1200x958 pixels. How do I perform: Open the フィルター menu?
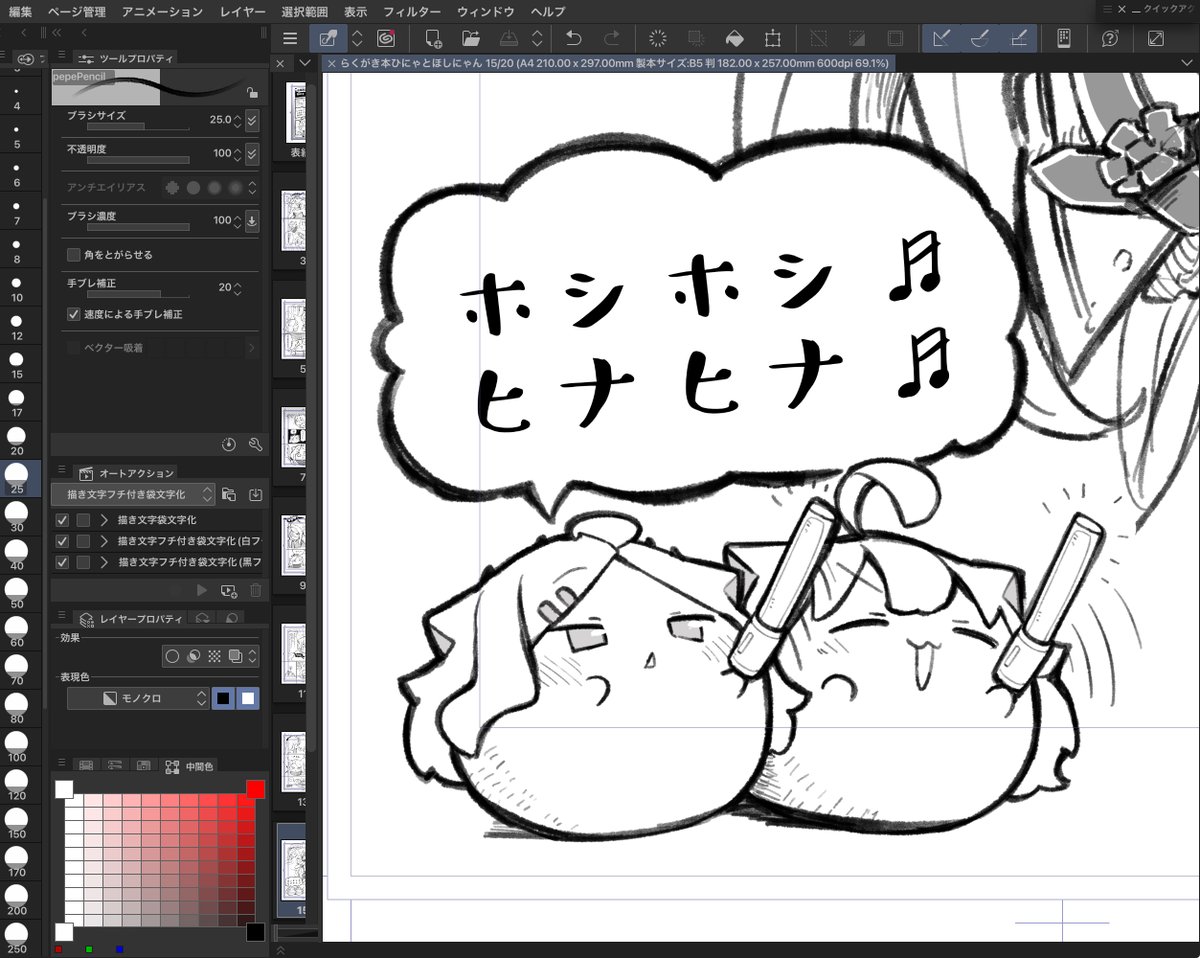(x=411, y=11)
